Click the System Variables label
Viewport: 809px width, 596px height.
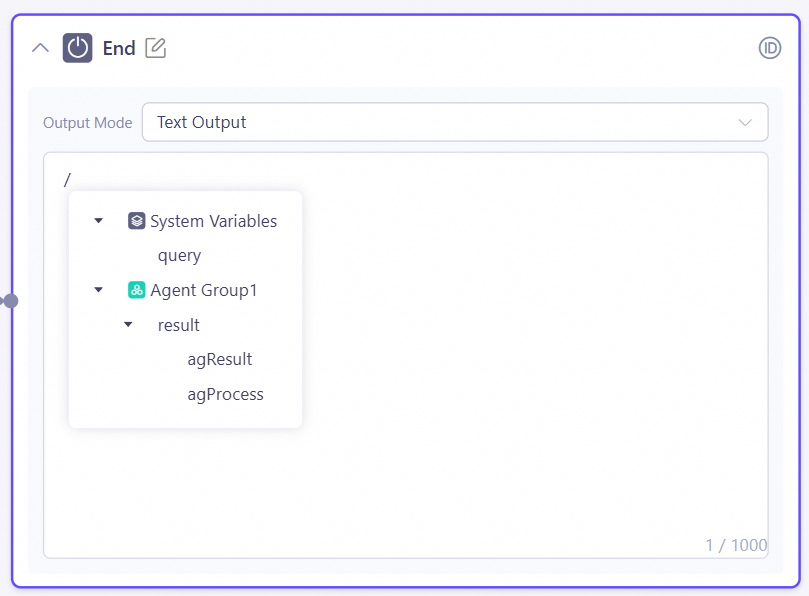point(213,221)
